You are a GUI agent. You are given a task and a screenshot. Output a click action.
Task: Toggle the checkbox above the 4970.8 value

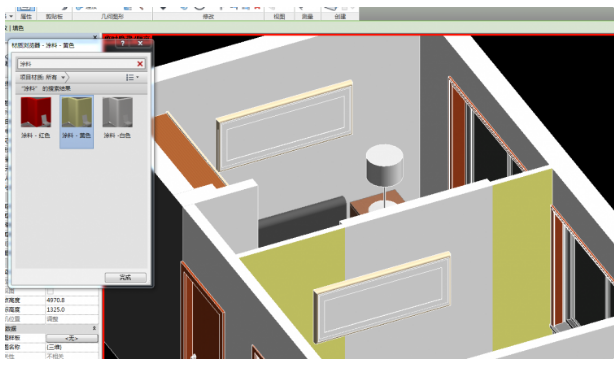click(x=50, y=292)
